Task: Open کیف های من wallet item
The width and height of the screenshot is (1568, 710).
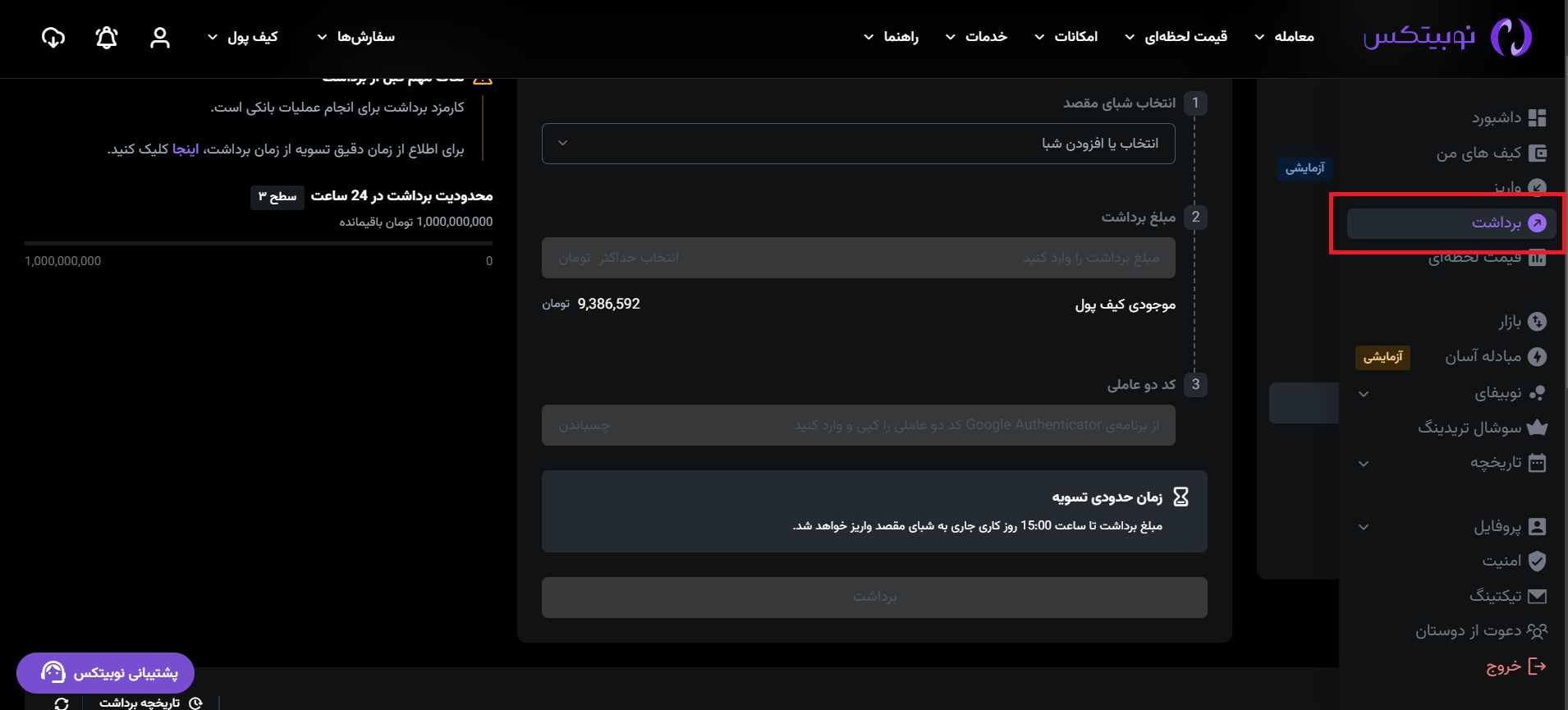Action: coord(1491,153)
